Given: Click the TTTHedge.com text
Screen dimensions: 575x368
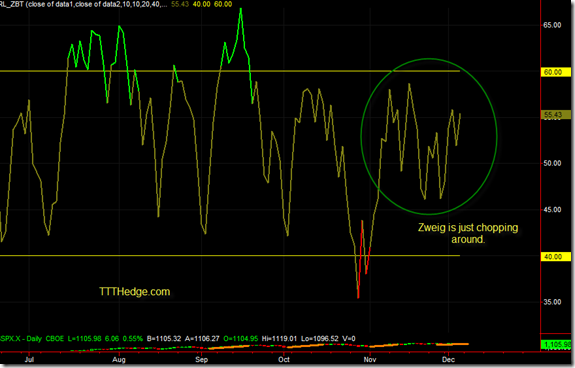Looking at the screenshot, I should (135, 292).
